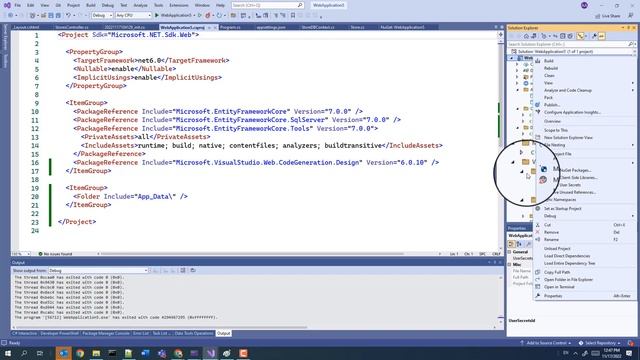Click the Solution Explorer Properties wrench icon
The image size is (640, 360).
(594, 36)
